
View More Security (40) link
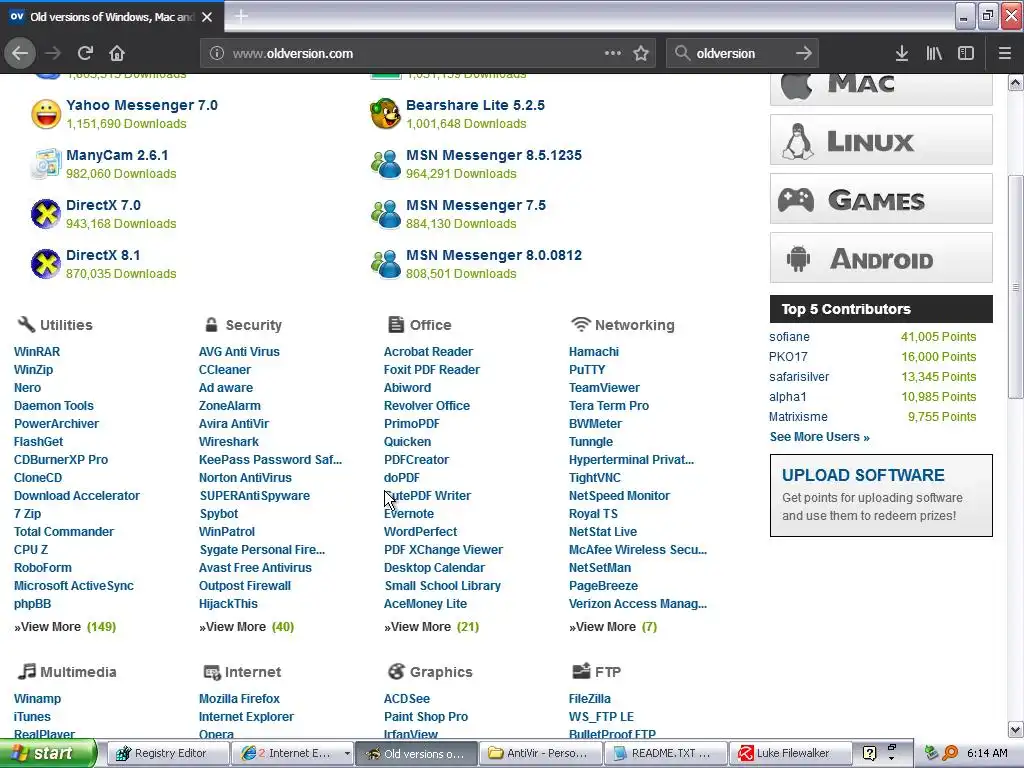click(x=246, y=627)
